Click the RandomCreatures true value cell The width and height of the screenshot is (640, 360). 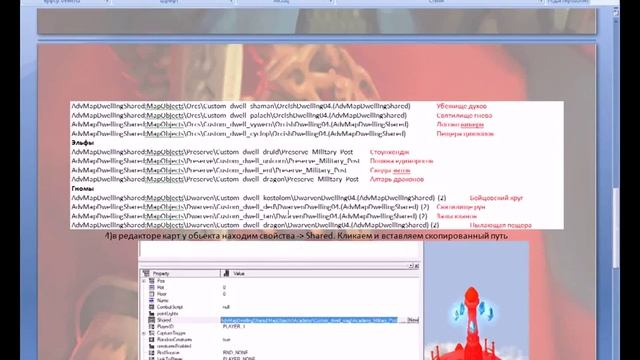pos(227,340)
